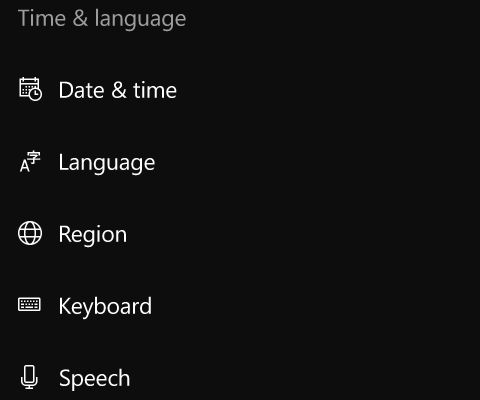480x400 pixels.
Task: Choose the 'Language' text label
Action: click(x=107, y=163)
